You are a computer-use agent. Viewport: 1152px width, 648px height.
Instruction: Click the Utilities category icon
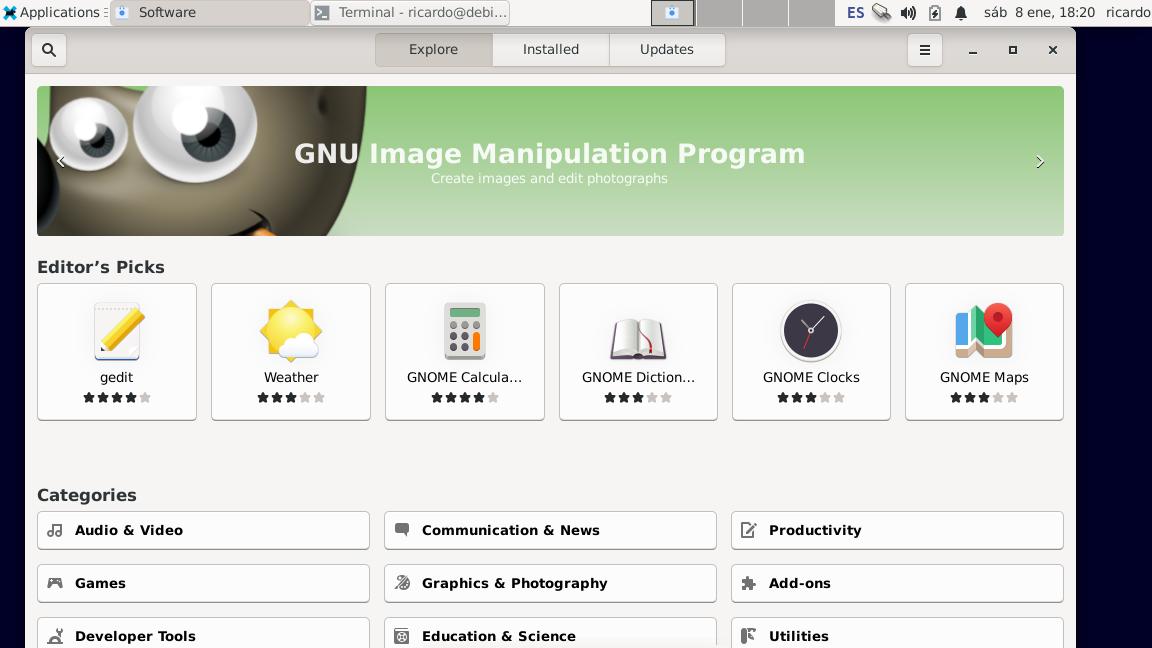(749, 636)
